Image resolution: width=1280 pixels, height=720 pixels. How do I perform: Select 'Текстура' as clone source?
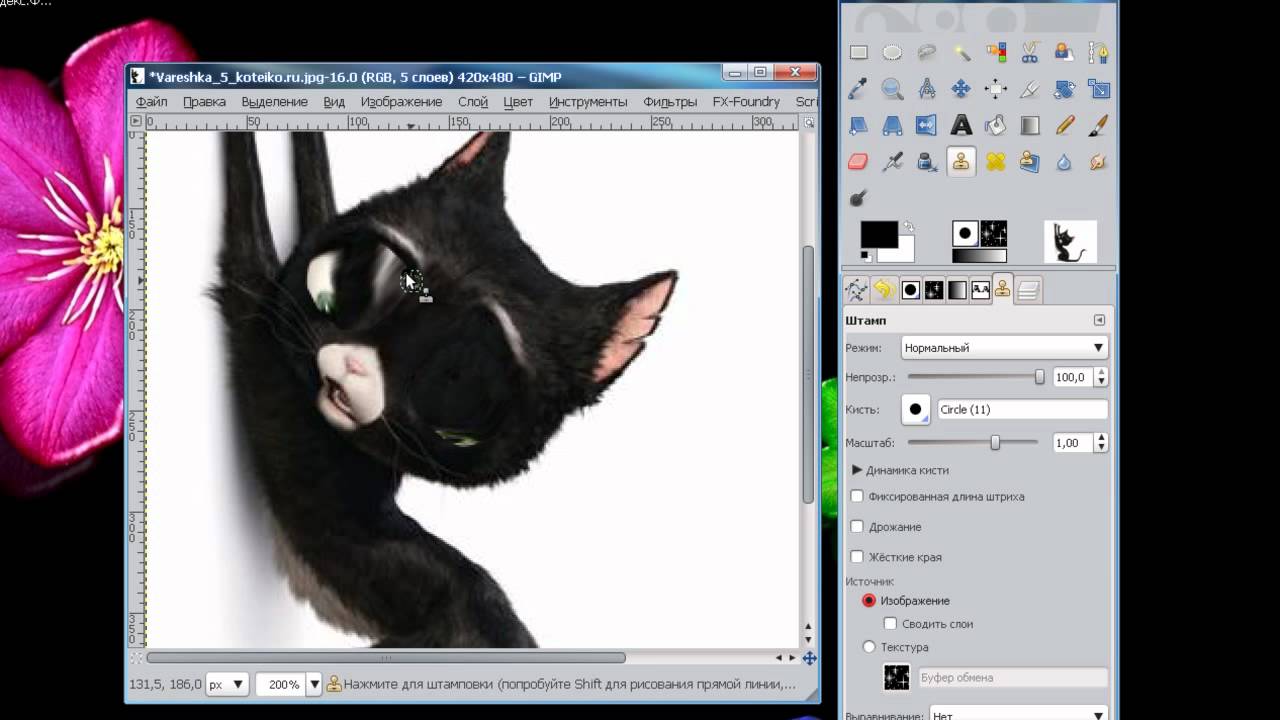869,647
